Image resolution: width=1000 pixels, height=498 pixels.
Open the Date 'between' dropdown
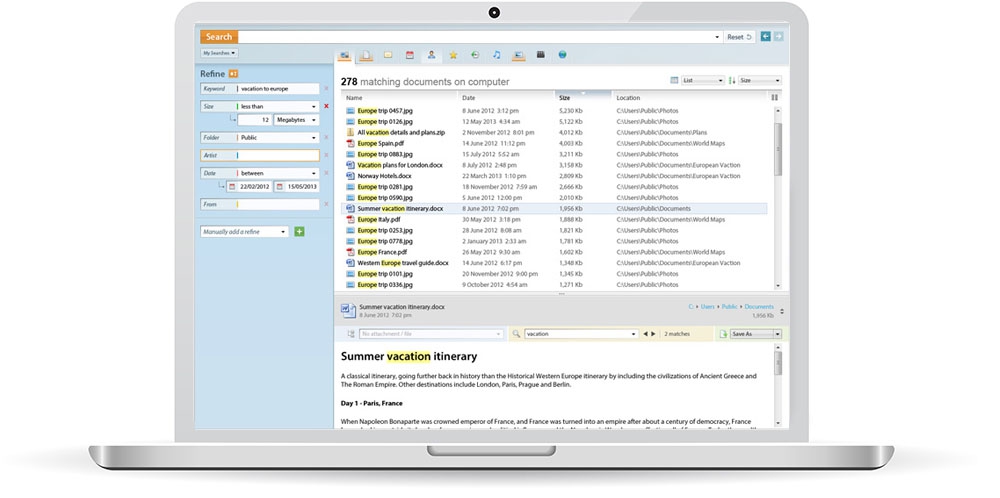click(314, 173)
